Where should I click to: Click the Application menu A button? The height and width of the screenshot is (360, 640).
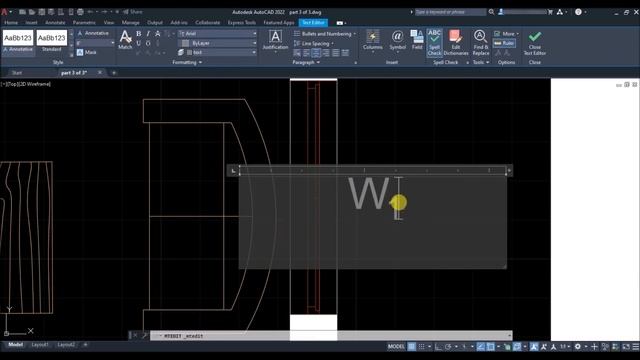click(x=4, y=12)
